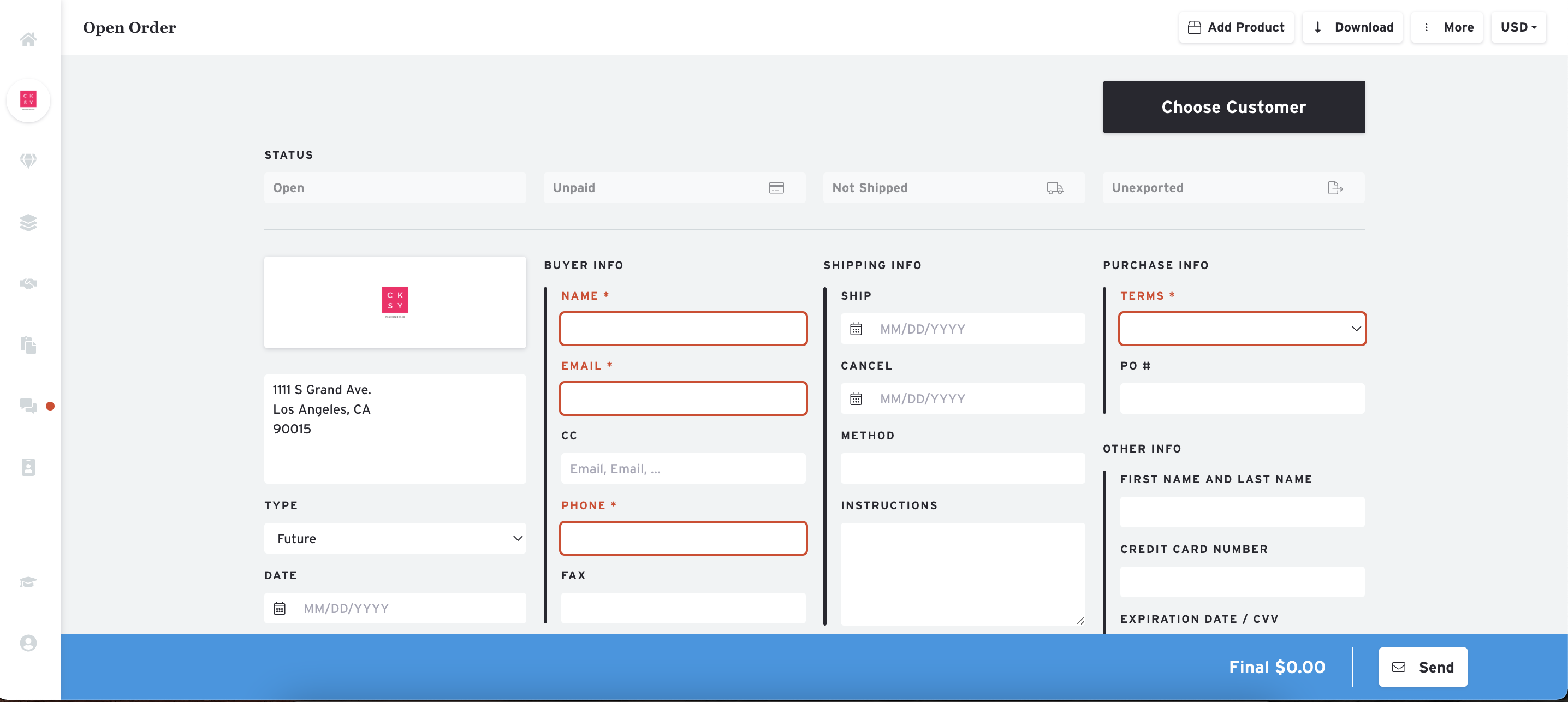Open the documents icon in sidebar
Viewport: 1568px width, 702px height.
coord(28,344)
